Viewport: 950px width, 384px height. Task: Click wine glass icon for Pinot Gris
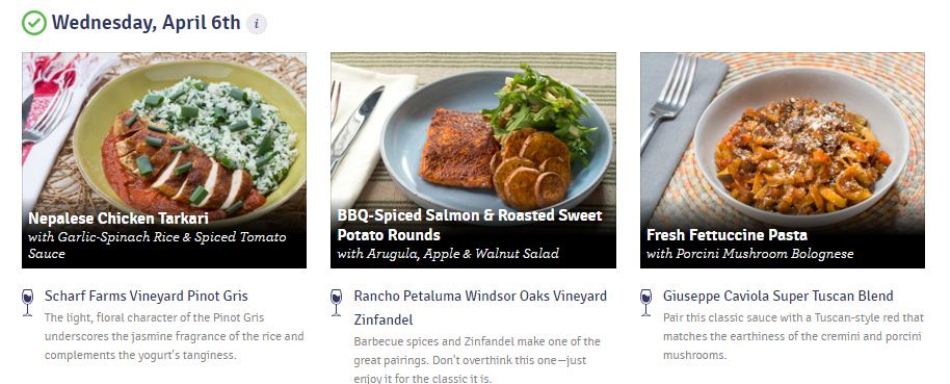click(27, 302)
